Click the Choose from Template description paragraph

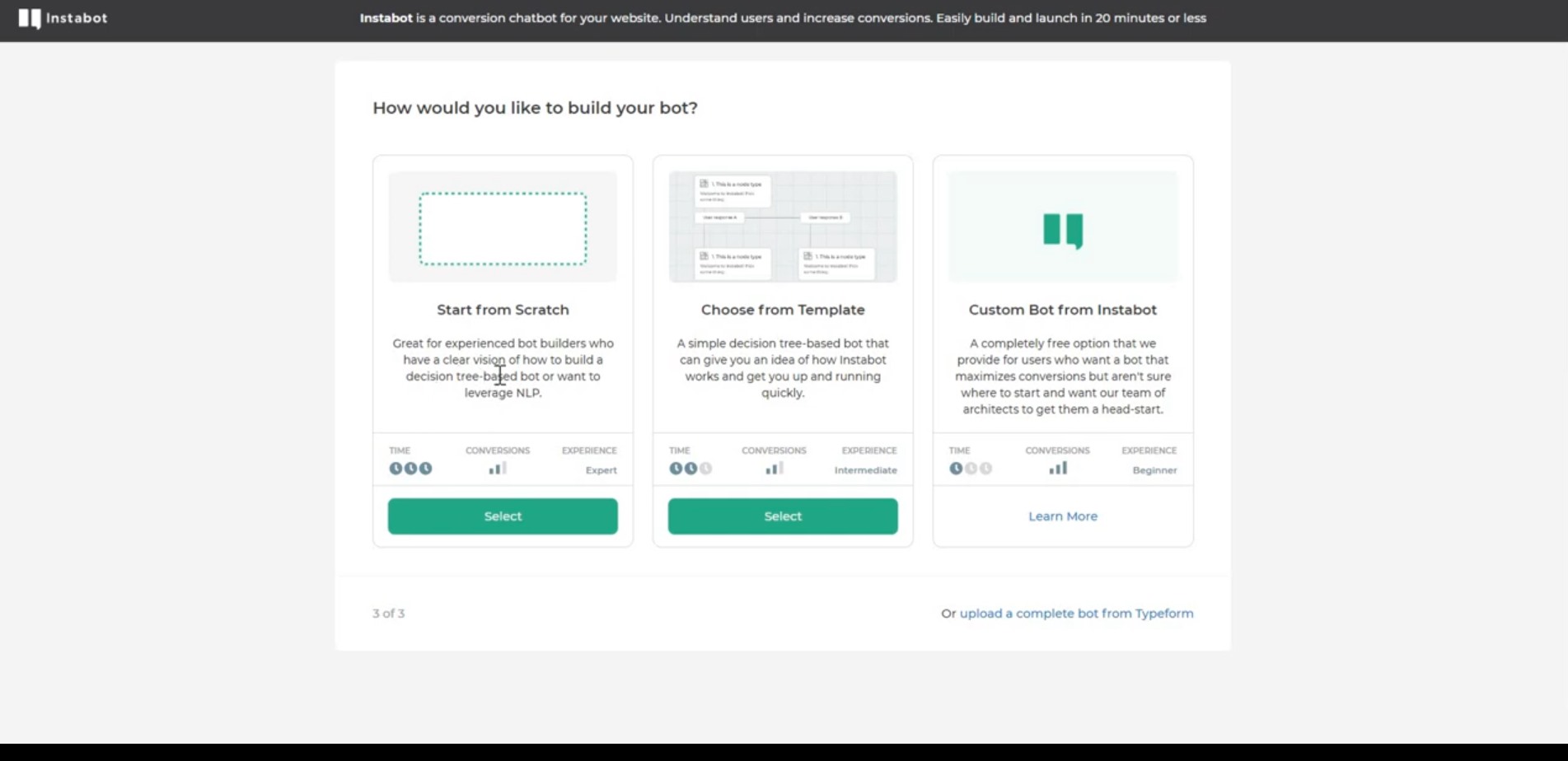pyautogui.click(x=783, y=368)
